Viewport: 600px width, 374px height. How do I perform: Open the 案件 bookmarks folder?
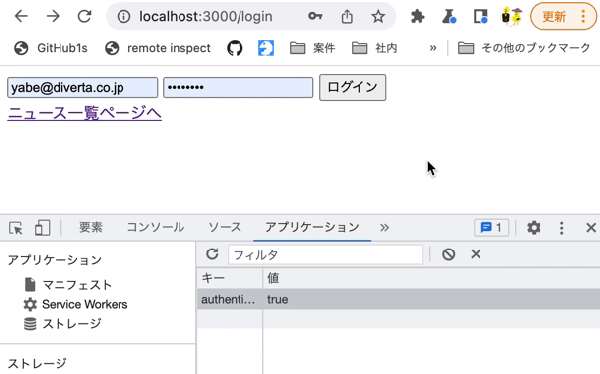click(312, 48)
